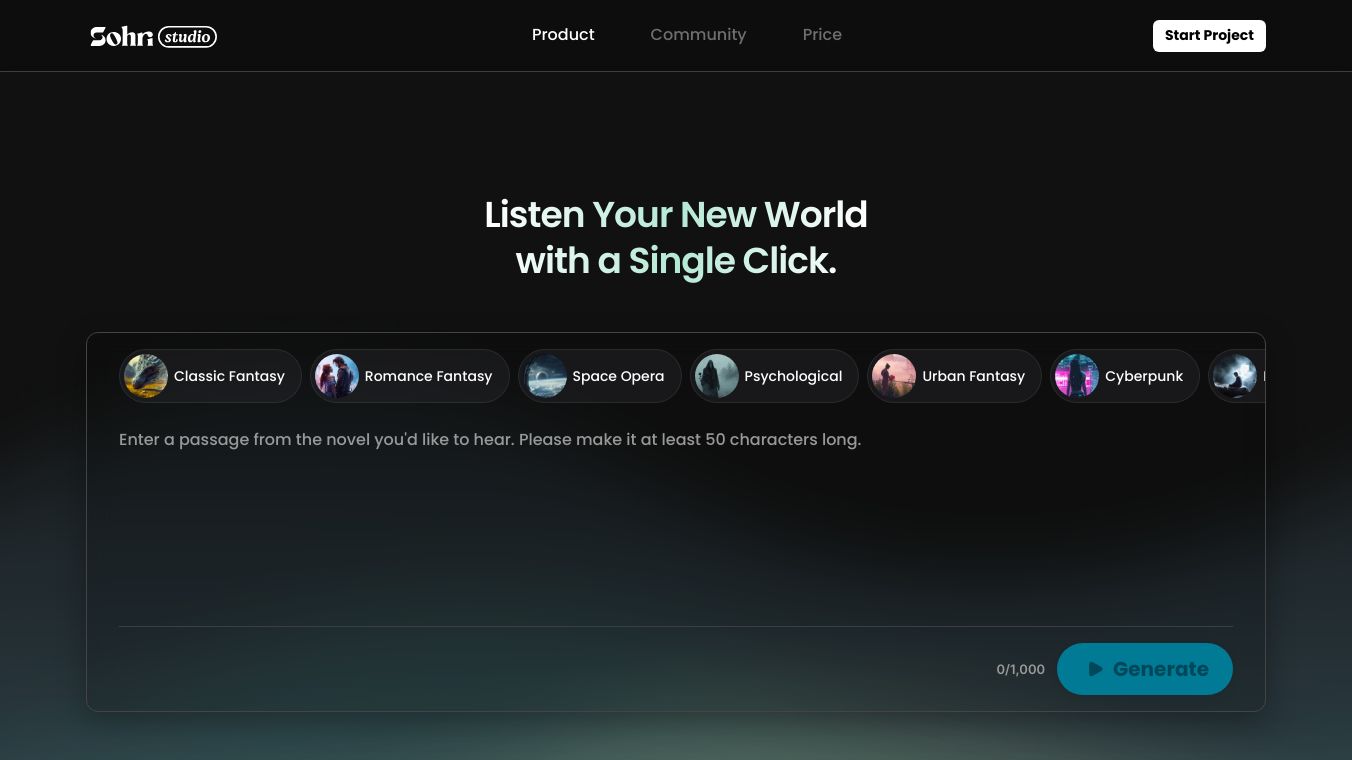1352x760 pixels.
Task: Click the play icon on Generate
Action: pos(1096,669)
